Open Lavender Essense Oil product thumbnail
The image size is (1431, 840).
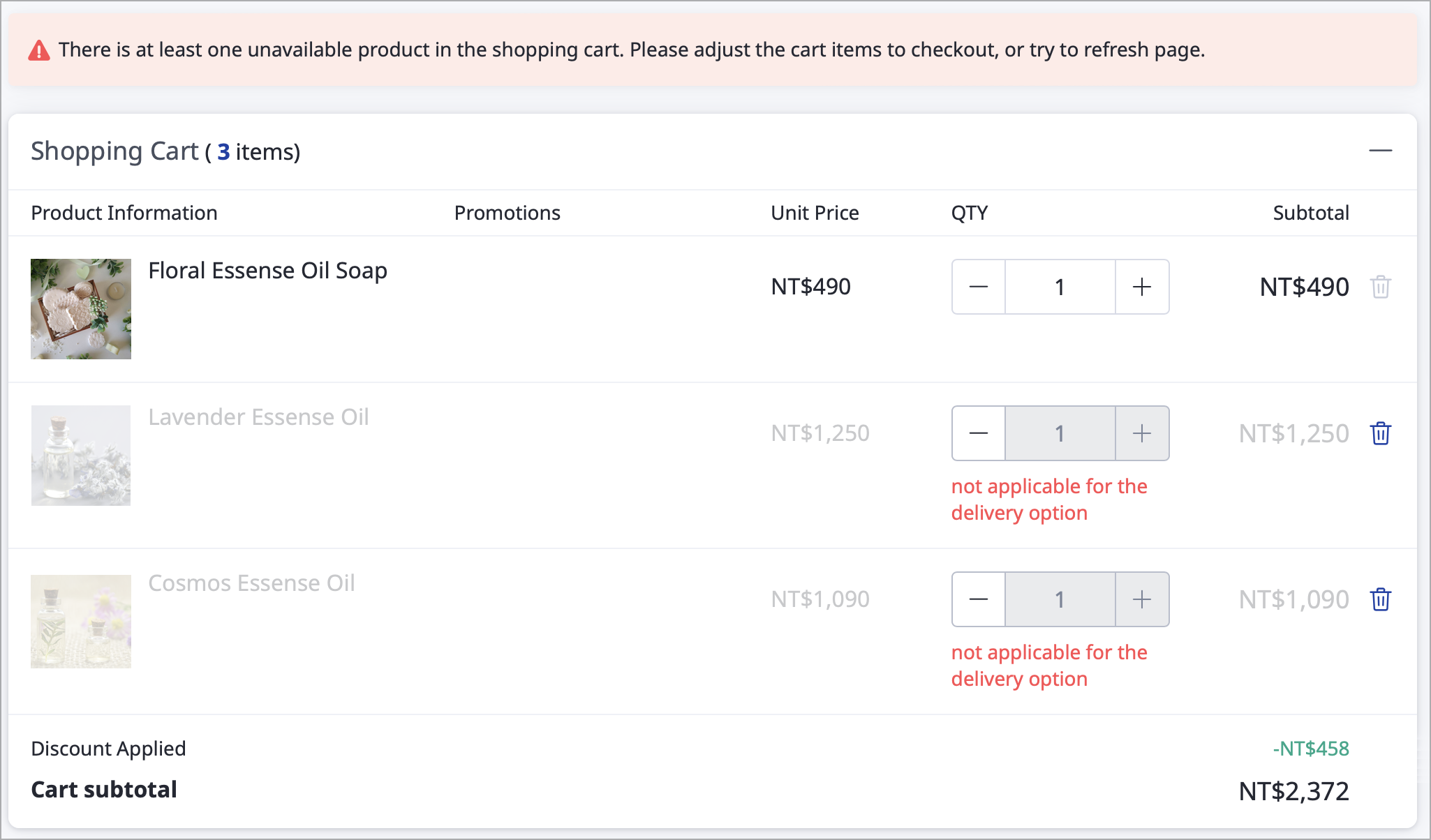tap(81, 456)
